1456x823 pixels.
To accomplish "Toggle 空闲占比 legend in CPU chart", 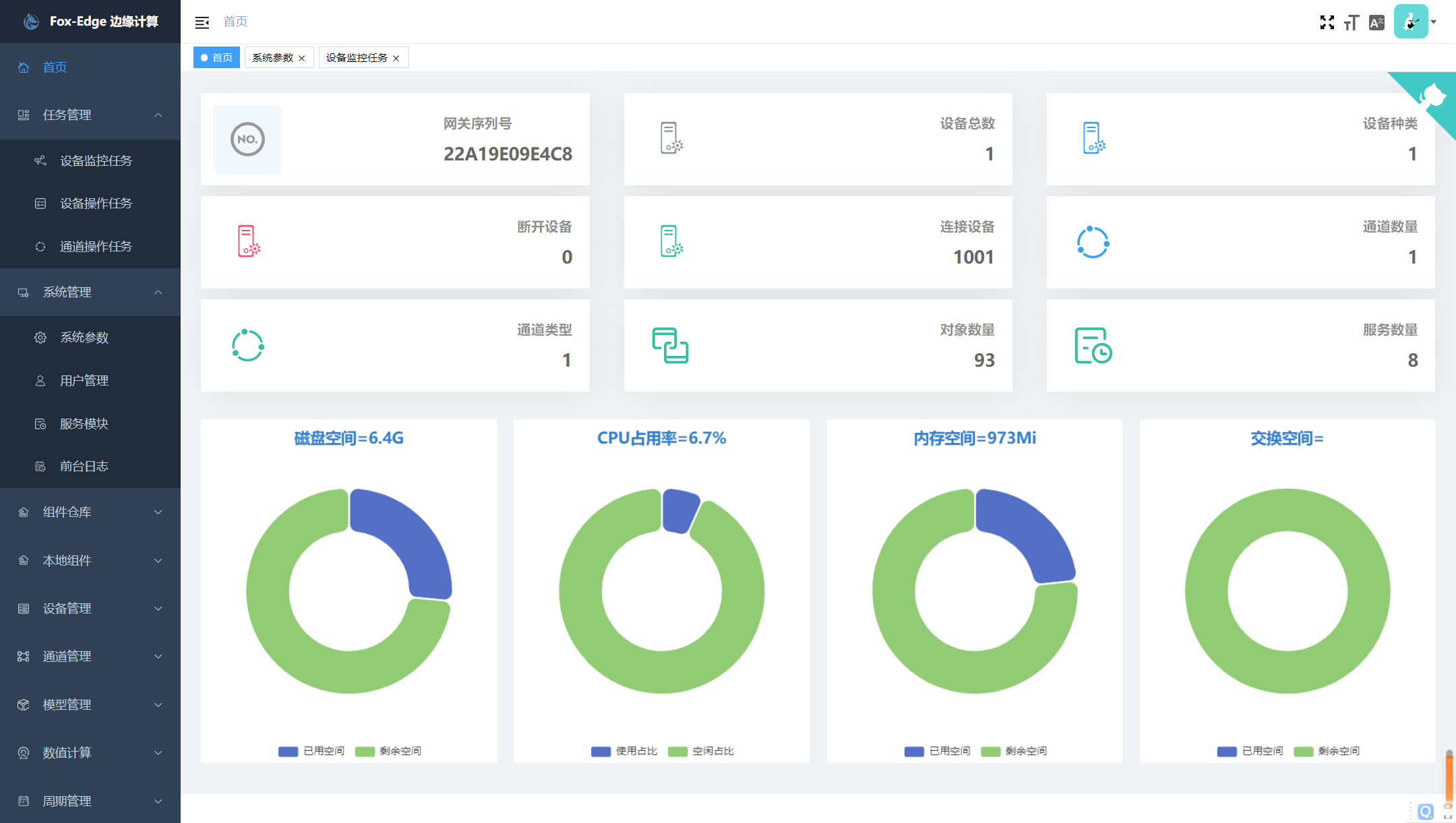I will (701, 751).
